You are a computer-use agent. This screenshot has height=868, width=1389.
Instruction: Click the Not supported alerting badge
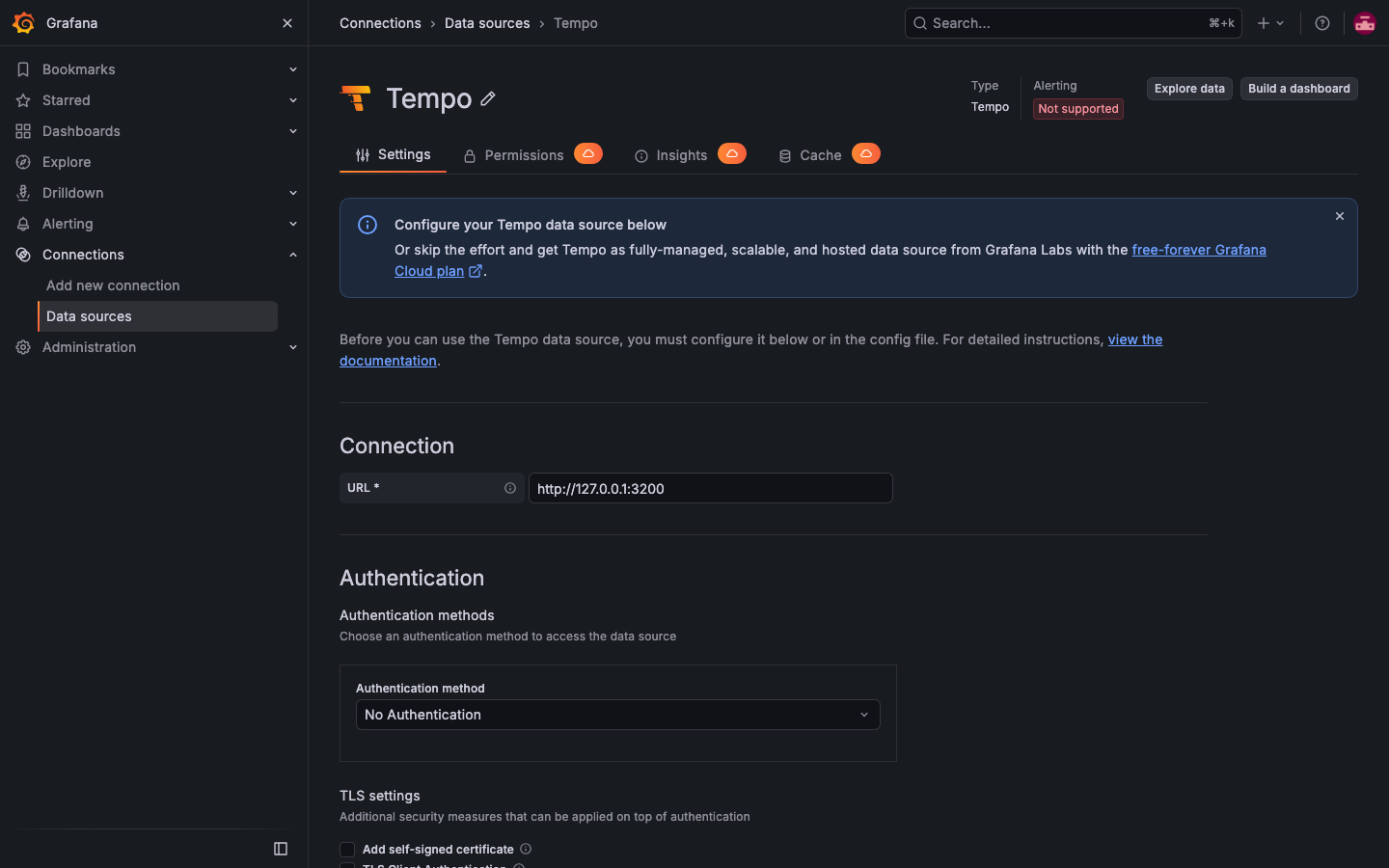click(1078, 109)
